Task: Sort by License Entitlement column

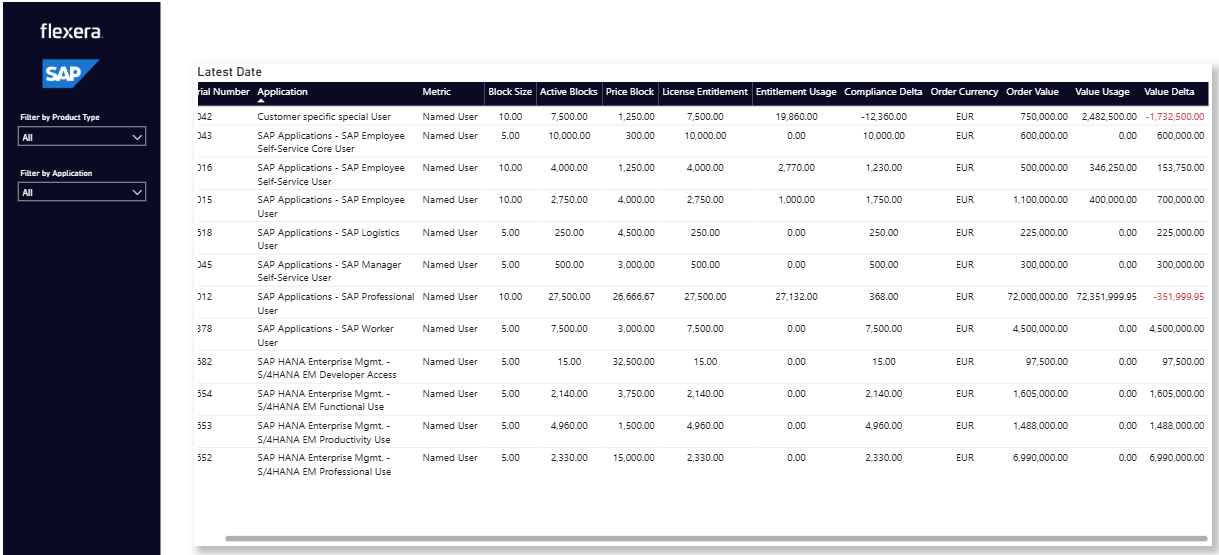Action: (705, 92)
